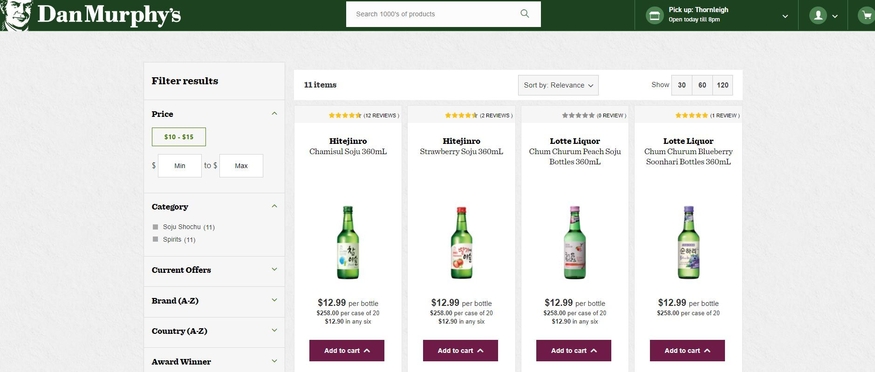Add Blueberry Soonhari to cart

[688, 351]
